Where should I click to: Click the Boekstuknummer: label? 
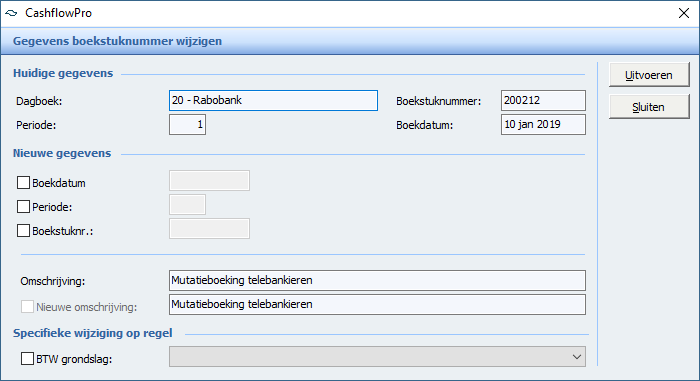(439, 101)
